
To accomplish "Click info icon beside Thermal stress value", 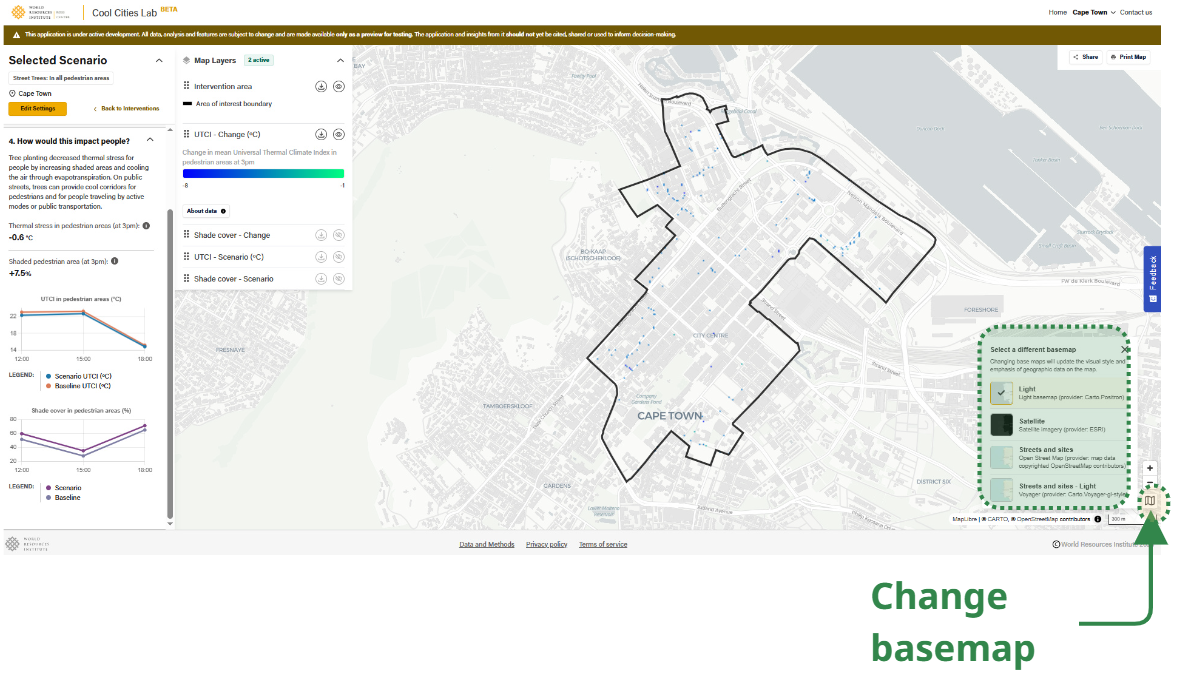I will click(146, 226).
